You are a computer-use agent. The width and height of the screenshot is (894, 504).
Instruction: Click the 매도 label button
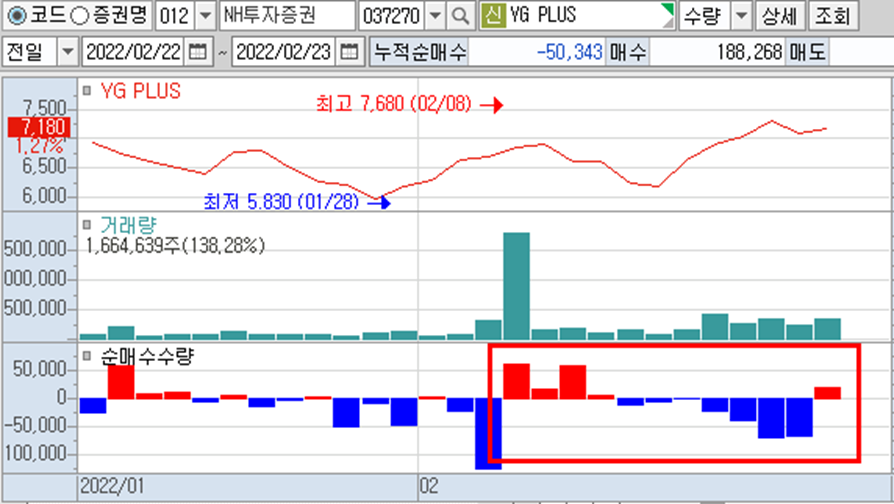(x=807, y=52)
